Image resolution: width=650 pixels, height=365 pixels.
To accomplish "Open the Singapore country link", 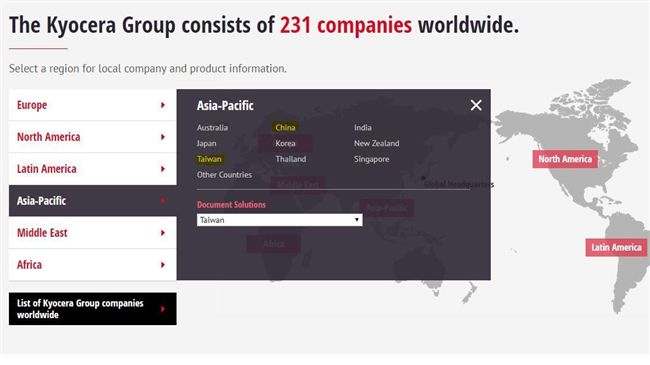I will pos(371,159).
